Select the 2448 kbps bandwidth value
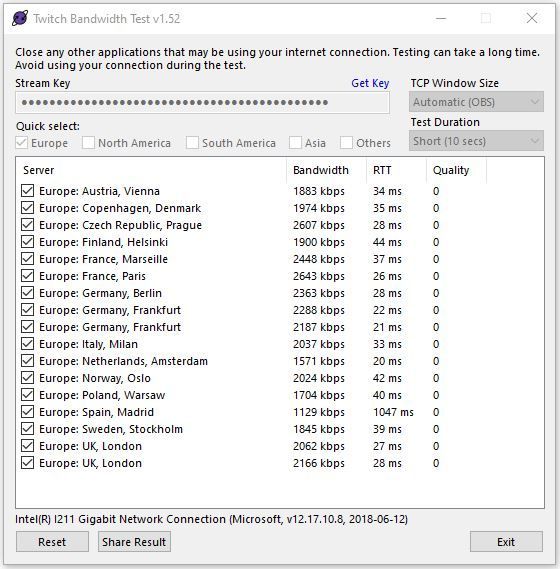Image resolution: width=560 pixels, height=569 pixels. [x=319, y=259]
